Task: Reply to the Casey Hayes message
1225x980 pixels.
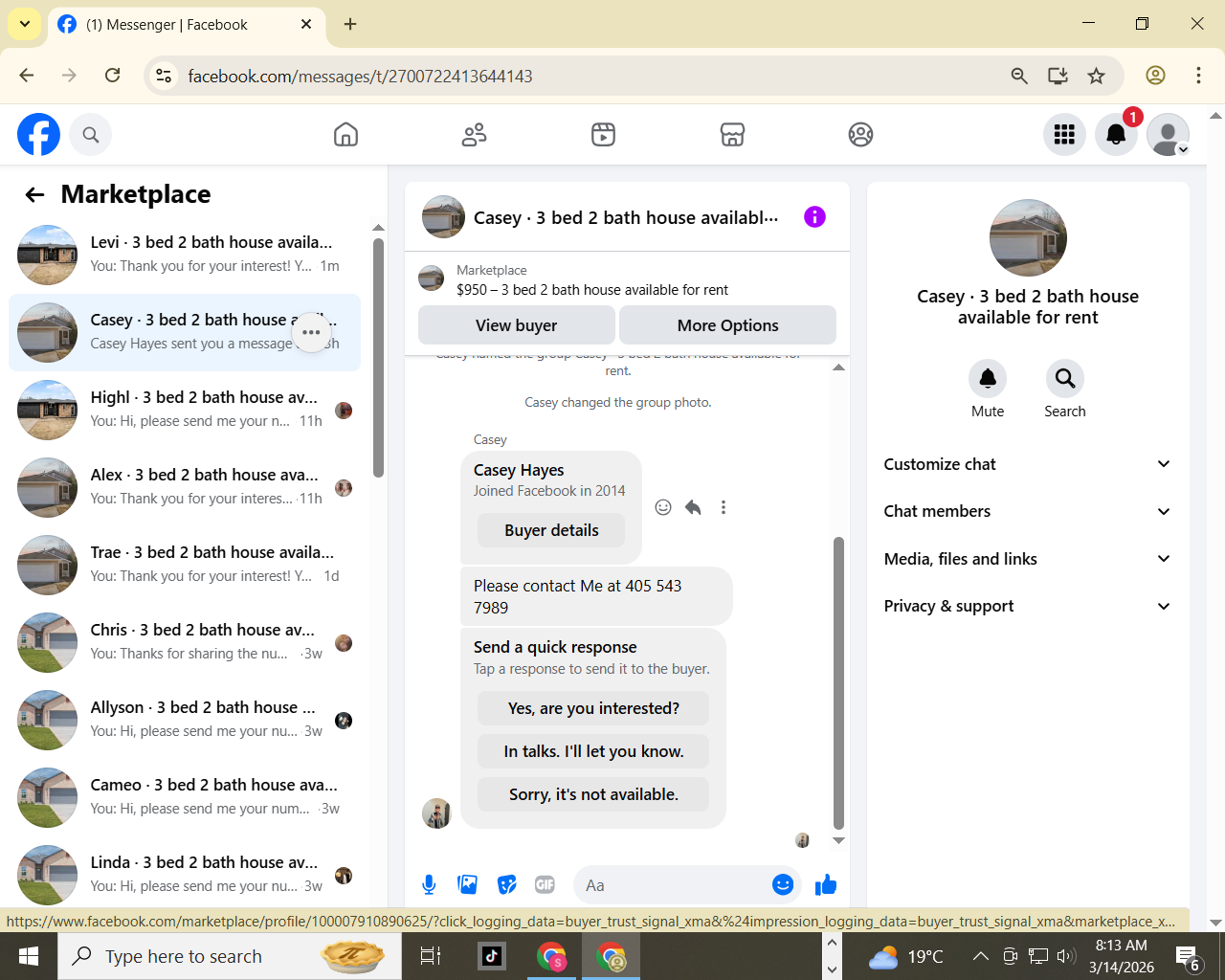Action: [x=693, y=507]
